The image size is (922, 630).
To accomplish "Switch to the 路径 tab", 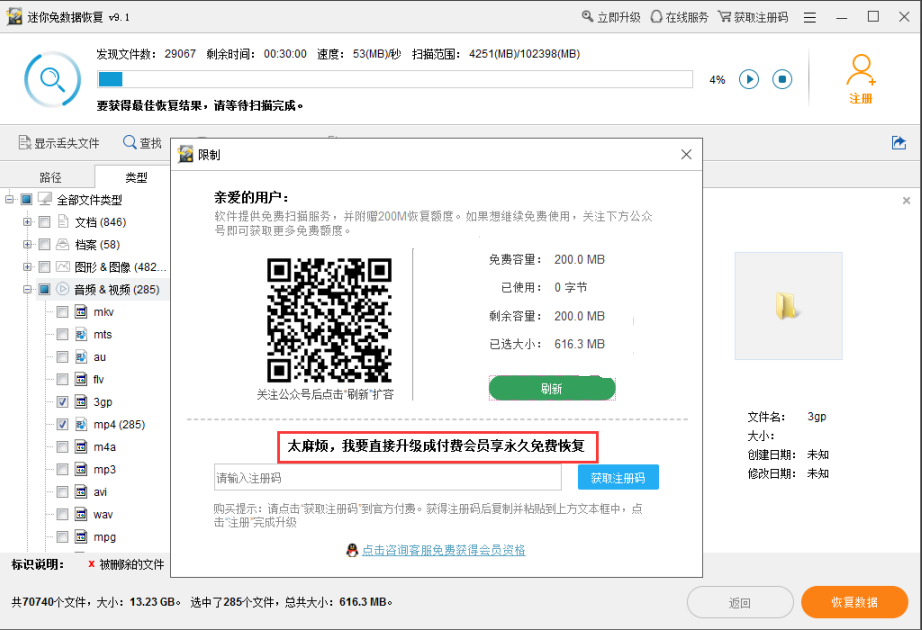I will [x=50, y=177].
